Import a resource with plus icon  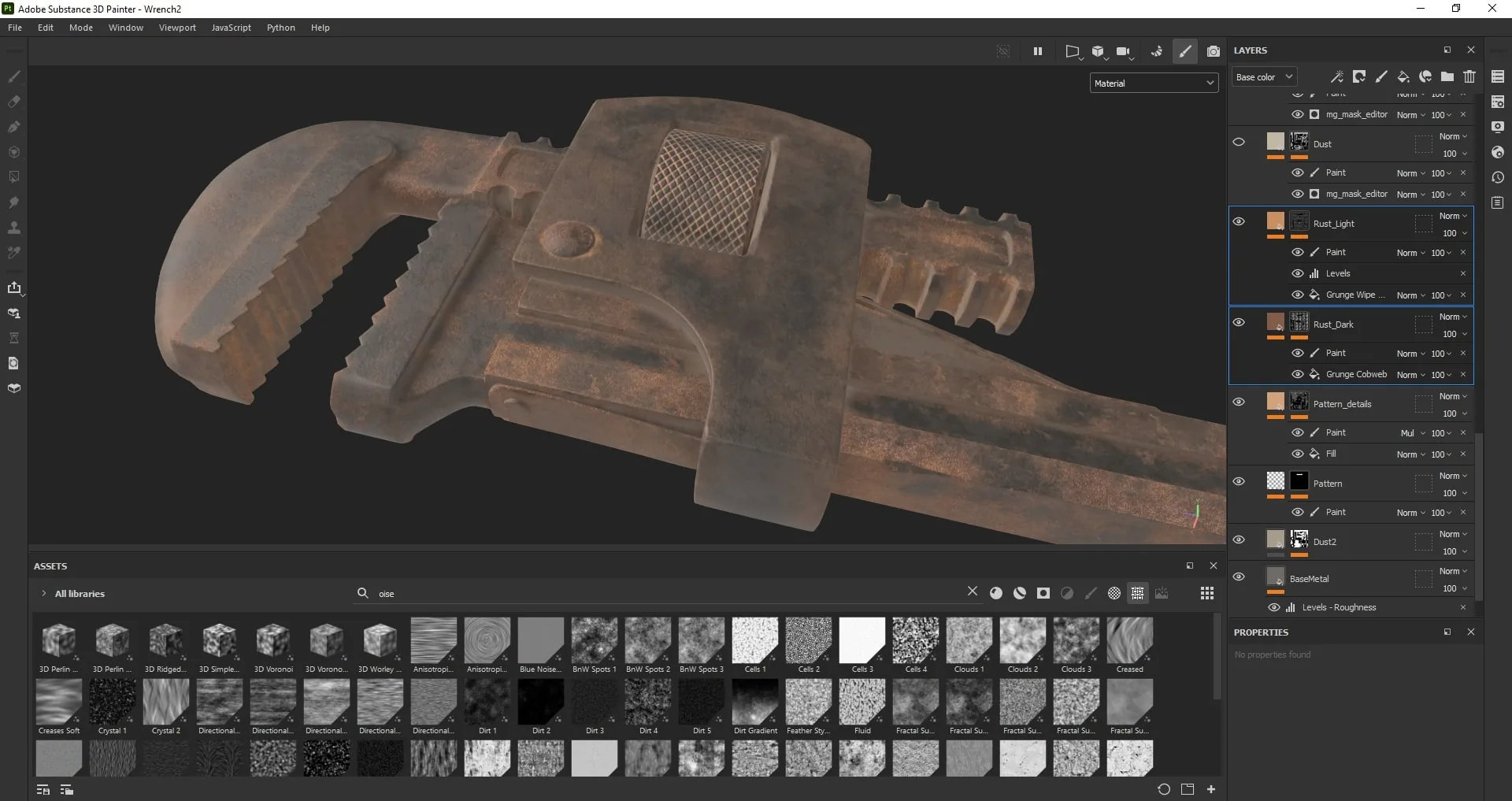point(1211,789)
